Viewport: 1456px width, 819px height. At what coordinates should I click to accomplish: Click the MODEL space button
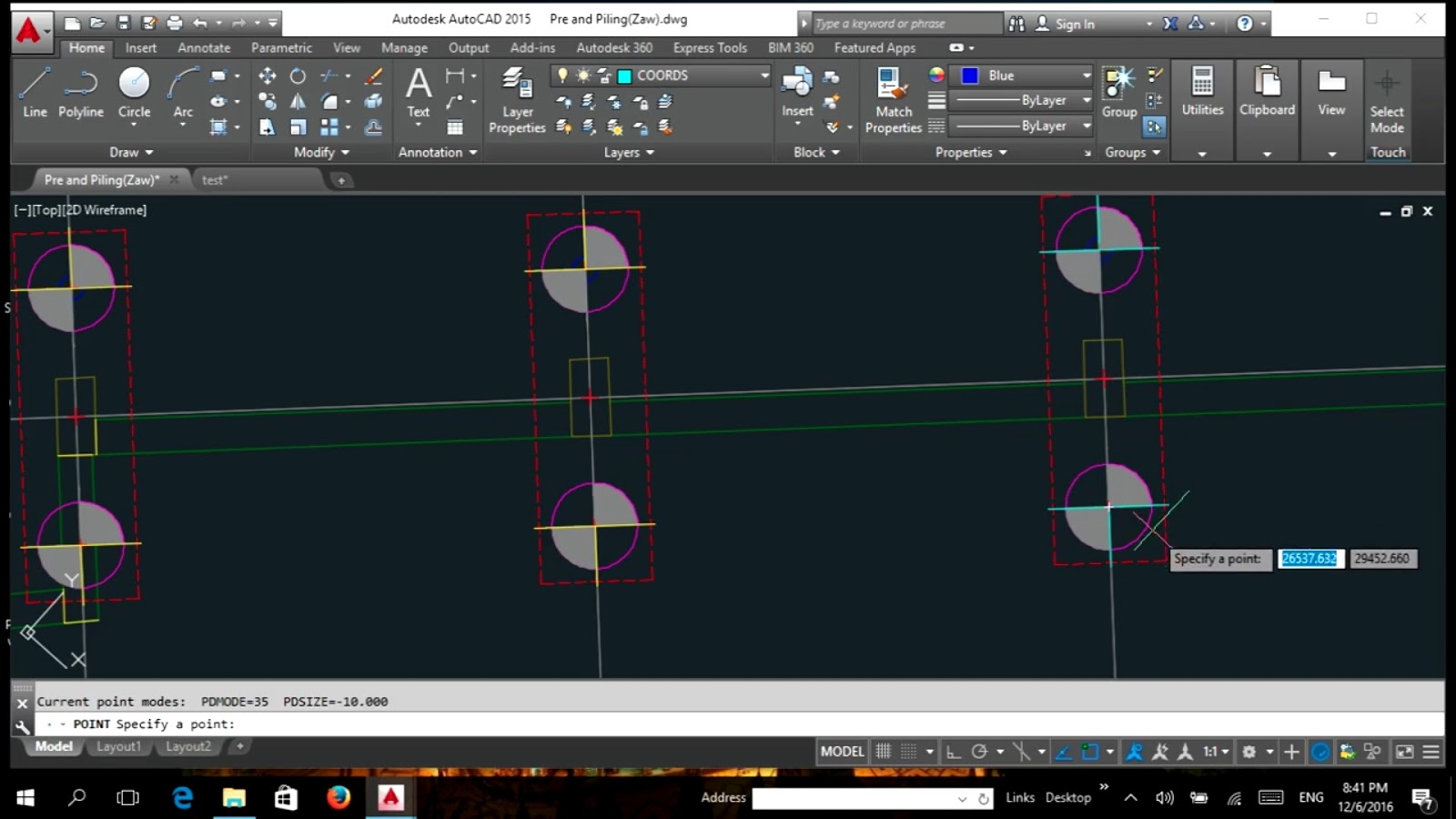tap(842, 752)
